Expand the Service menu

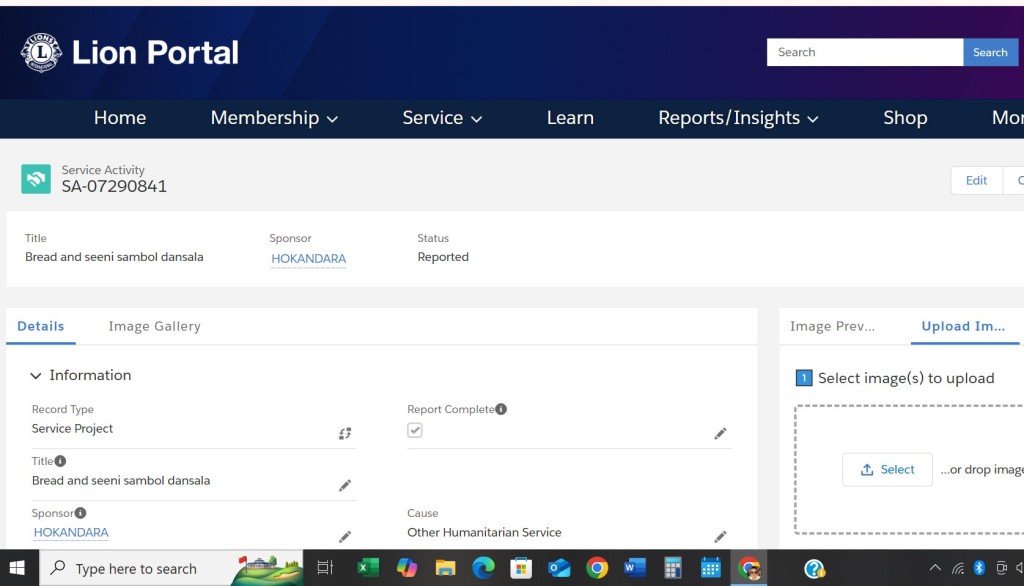tap(442, 118)
